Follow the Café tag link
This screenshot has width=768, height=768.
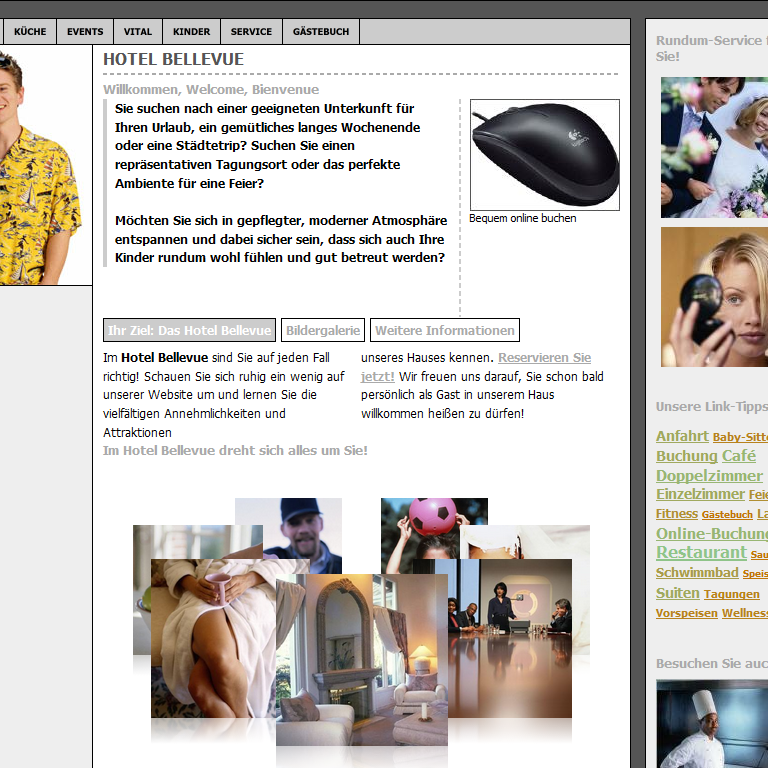point(739,456)
